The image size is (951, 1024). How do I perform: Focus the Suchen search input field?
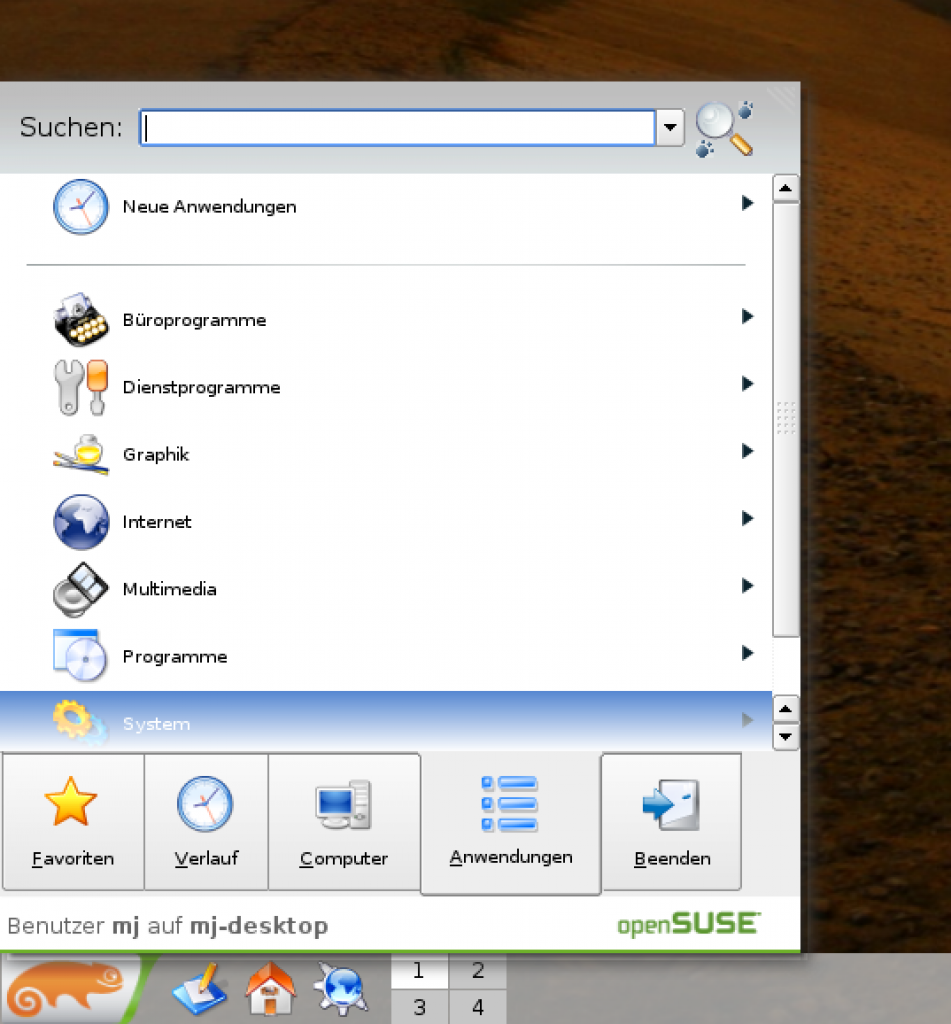click(397, 127)
